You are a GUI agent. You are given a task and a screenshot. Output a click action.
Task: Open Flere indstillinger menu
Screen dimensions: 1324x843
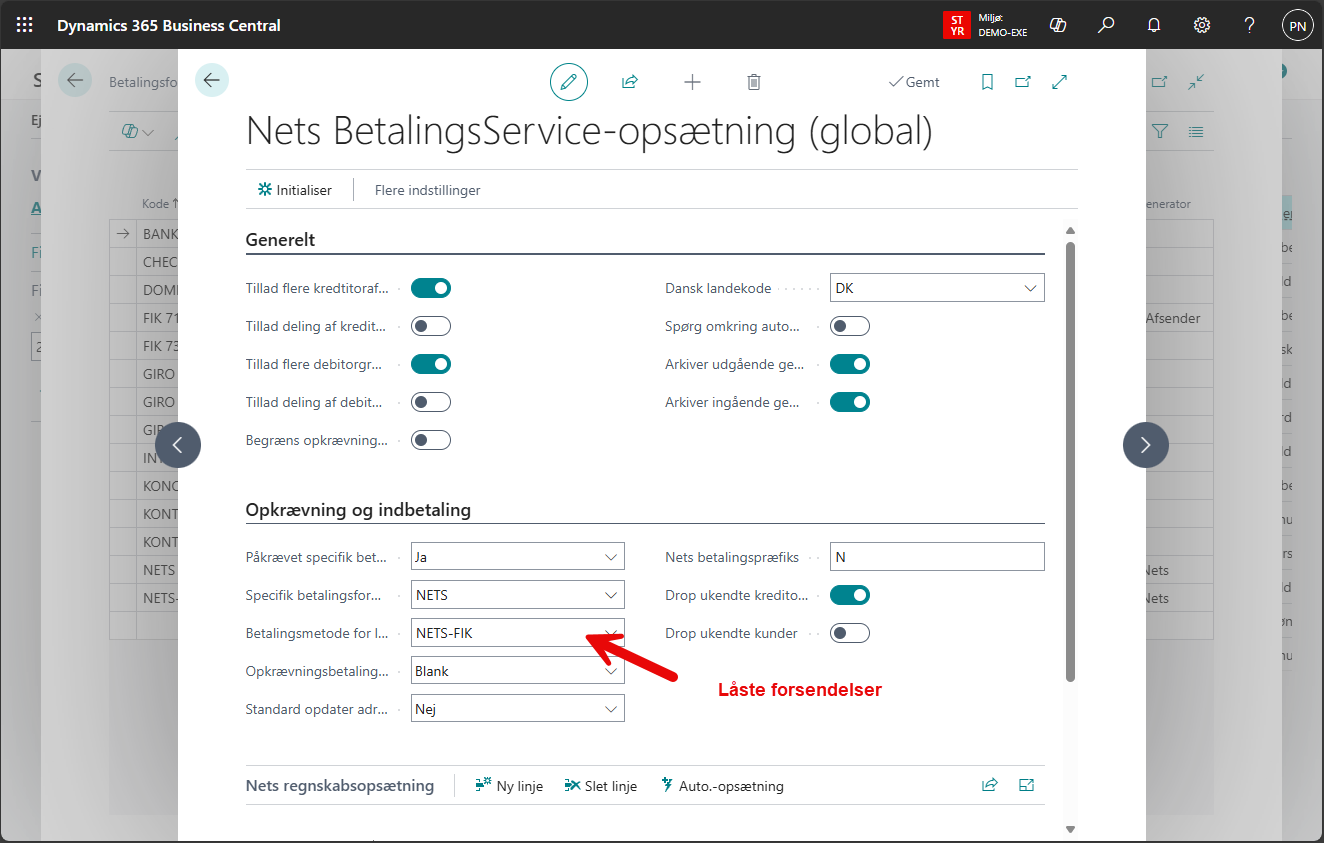[x=427, y=190]
